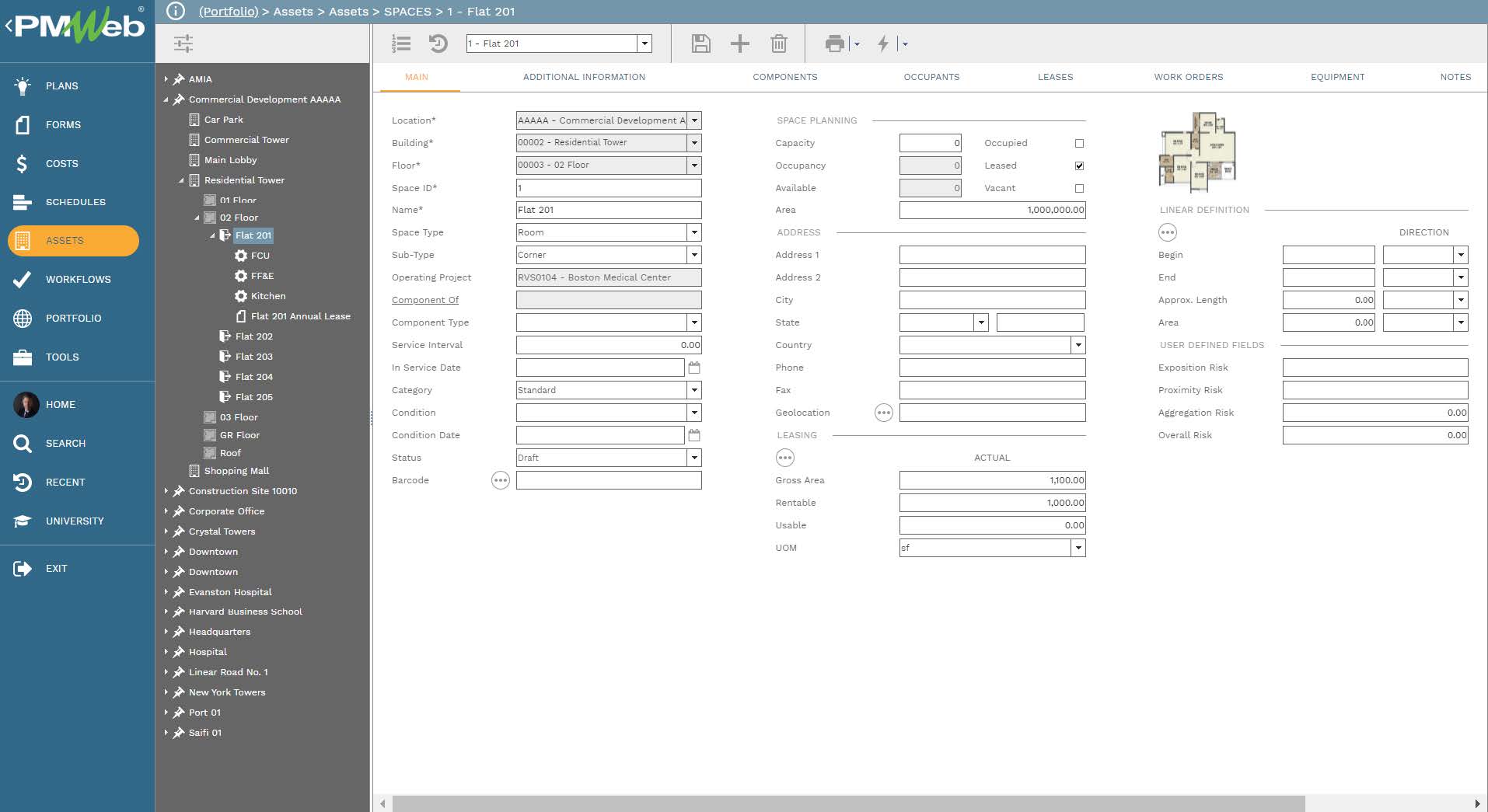Click the Save disk icon in toolbar
Screen dimensions: 1488x812
tap(700, 44)
